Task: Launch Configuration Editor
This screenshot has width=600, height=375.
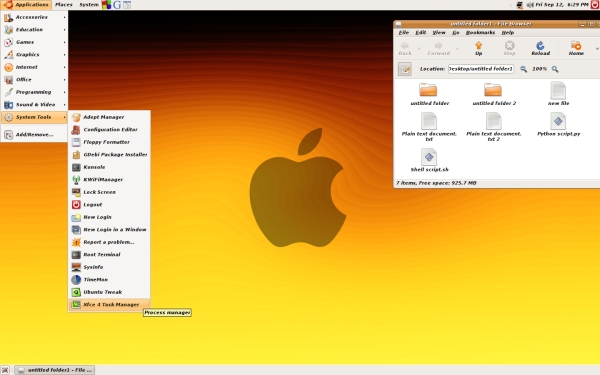Action: (109, 130)
